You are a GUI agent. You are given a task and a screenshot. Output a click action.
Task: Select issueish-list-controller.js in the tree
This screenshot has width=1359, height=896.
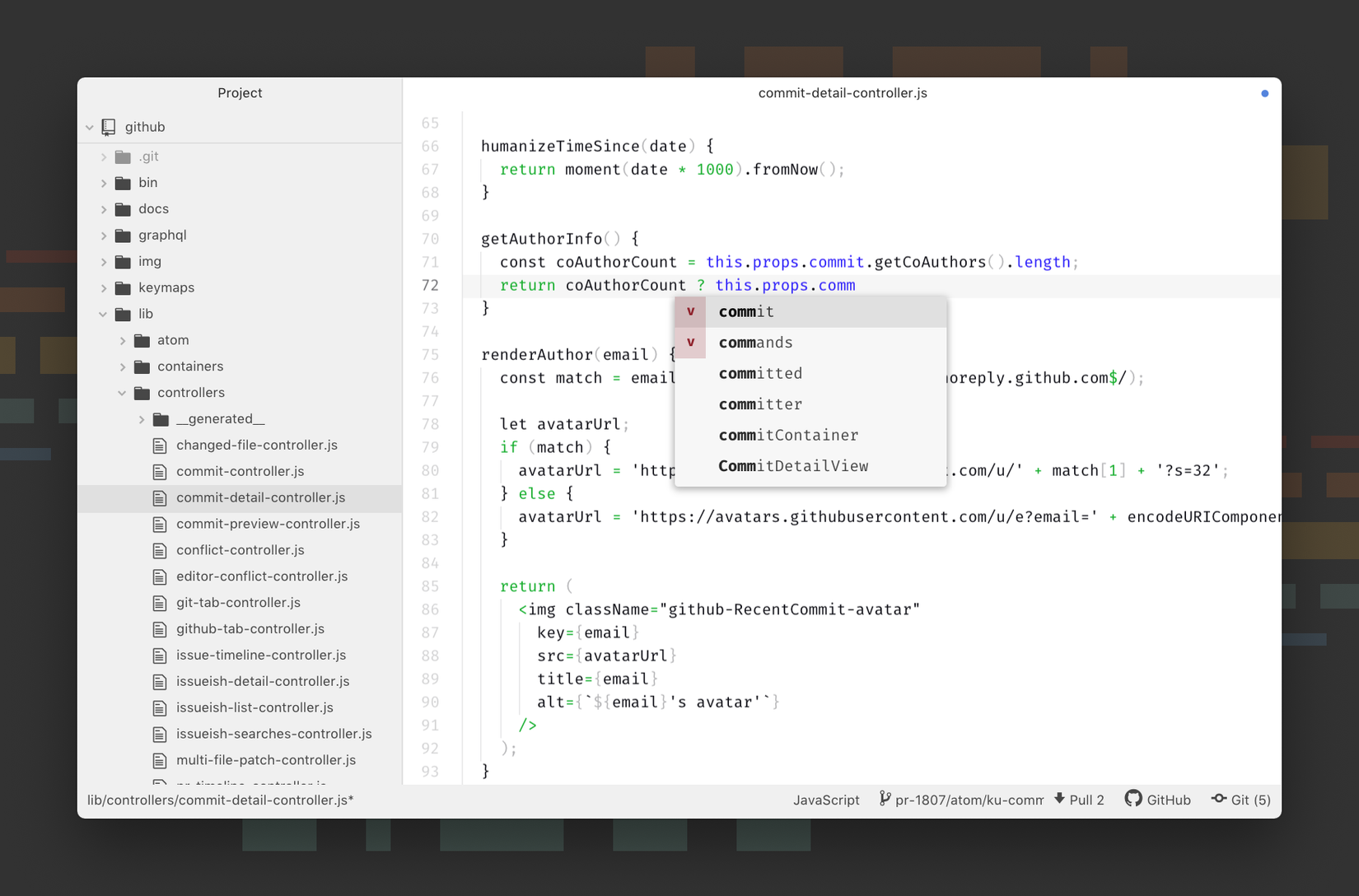(x=254, y=707)
